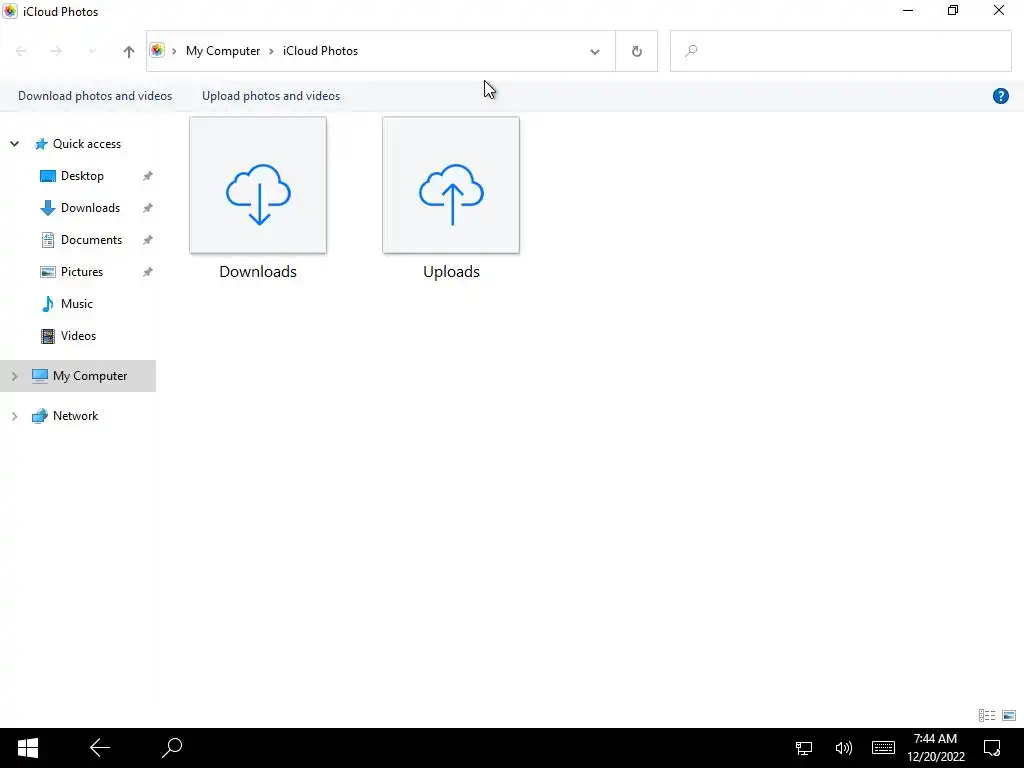Open the notification action center icon
The image size is (1024, 768).
993,748
